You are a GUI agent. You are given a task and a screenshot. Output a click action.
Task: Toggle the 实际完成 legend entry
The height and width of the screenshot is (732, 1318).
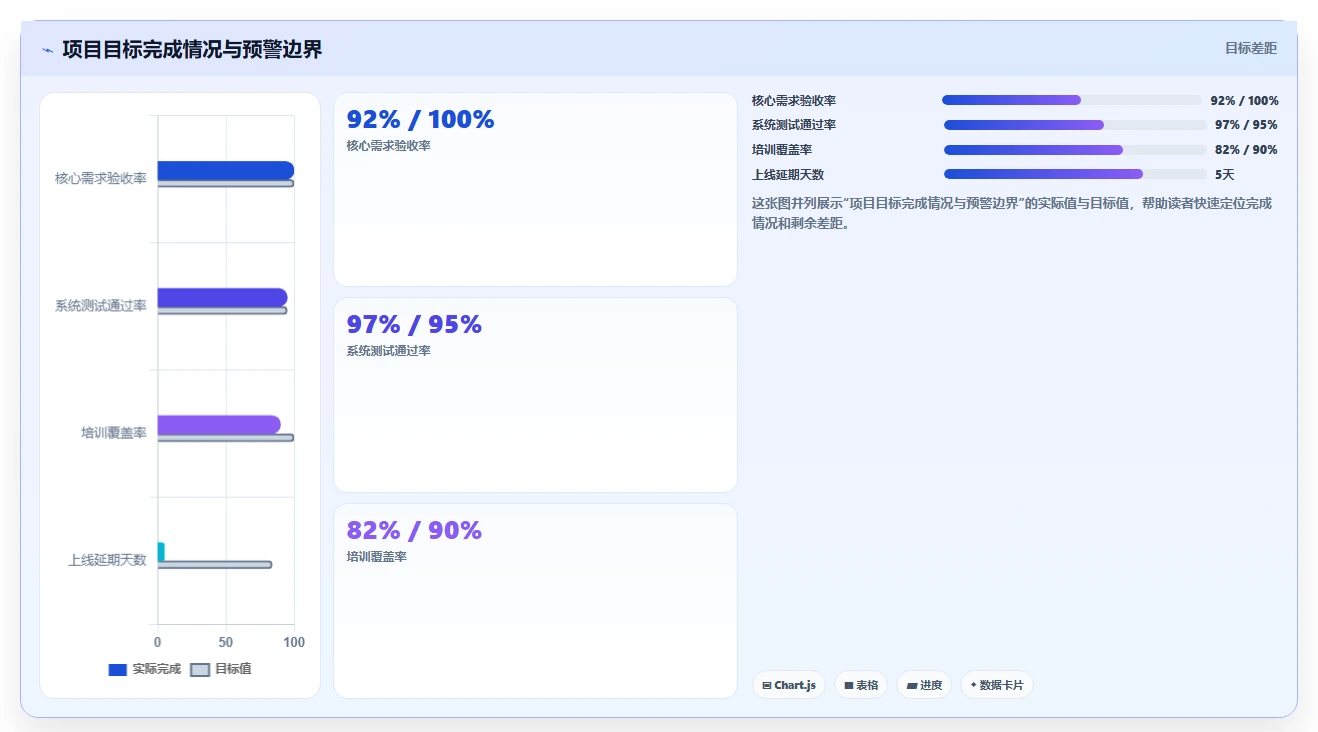click(145, 669)
